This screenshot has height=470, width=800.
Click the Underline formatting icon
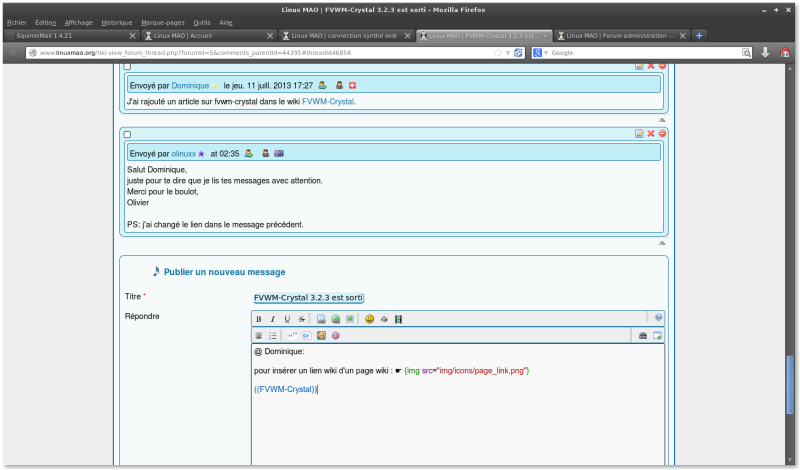click(x=287, y=319)
